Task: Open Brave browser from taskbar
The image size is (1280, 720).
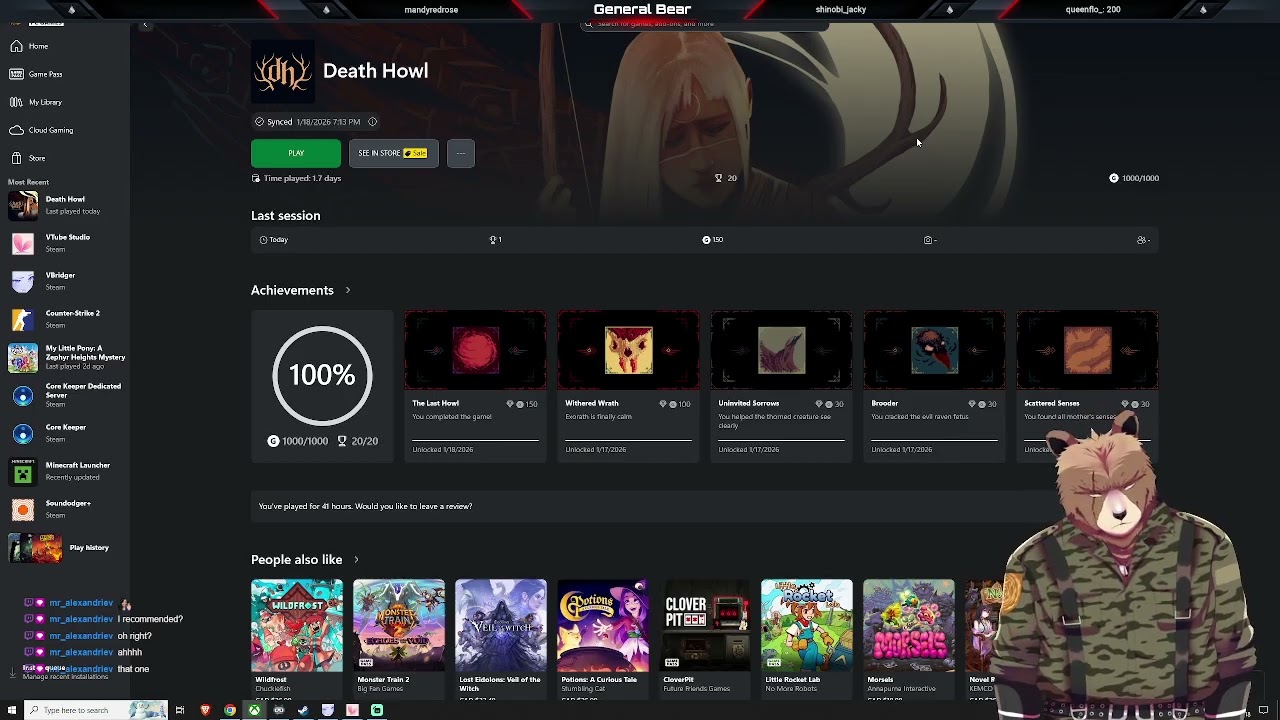Action: click(x=205, y=710)
